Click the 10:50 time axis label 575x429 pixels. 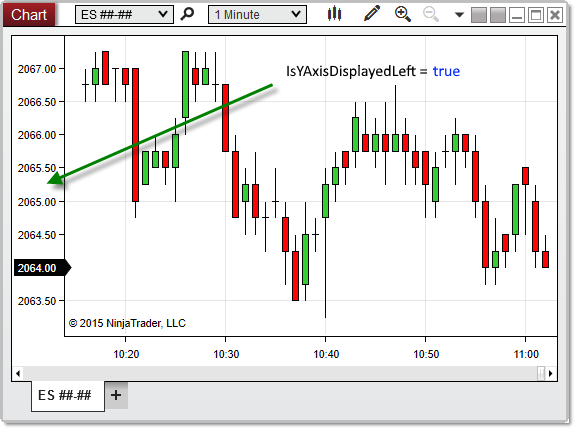(426, 354)
